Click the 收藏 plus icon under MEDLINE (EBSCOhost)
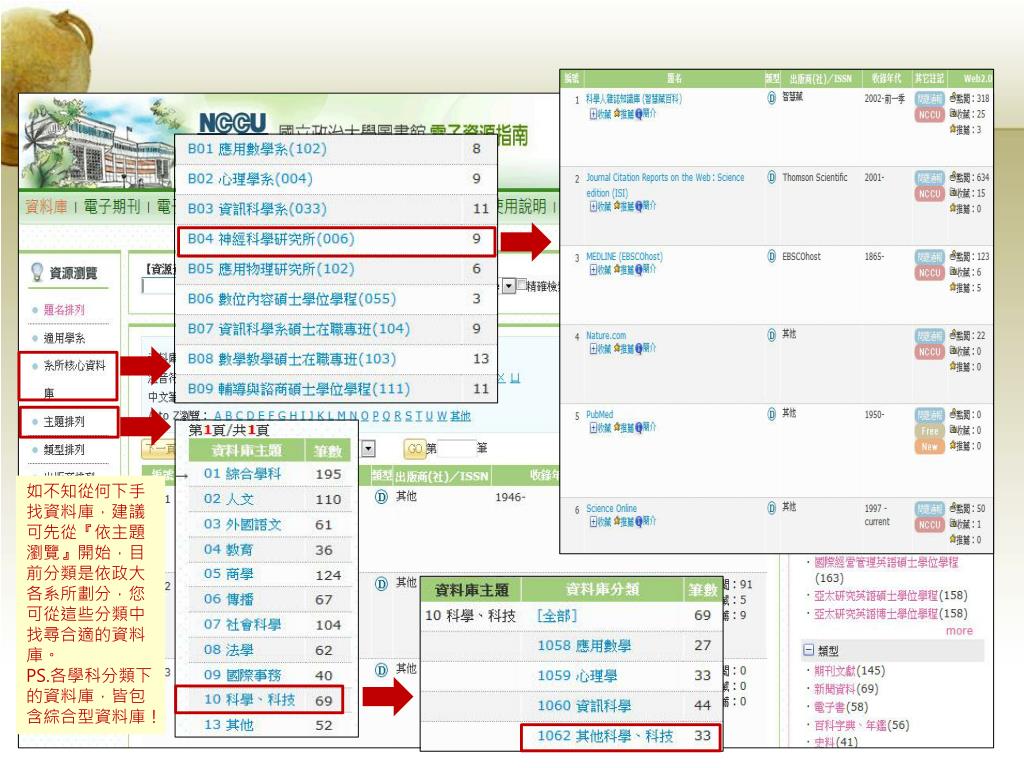 [x=593, y=270]
